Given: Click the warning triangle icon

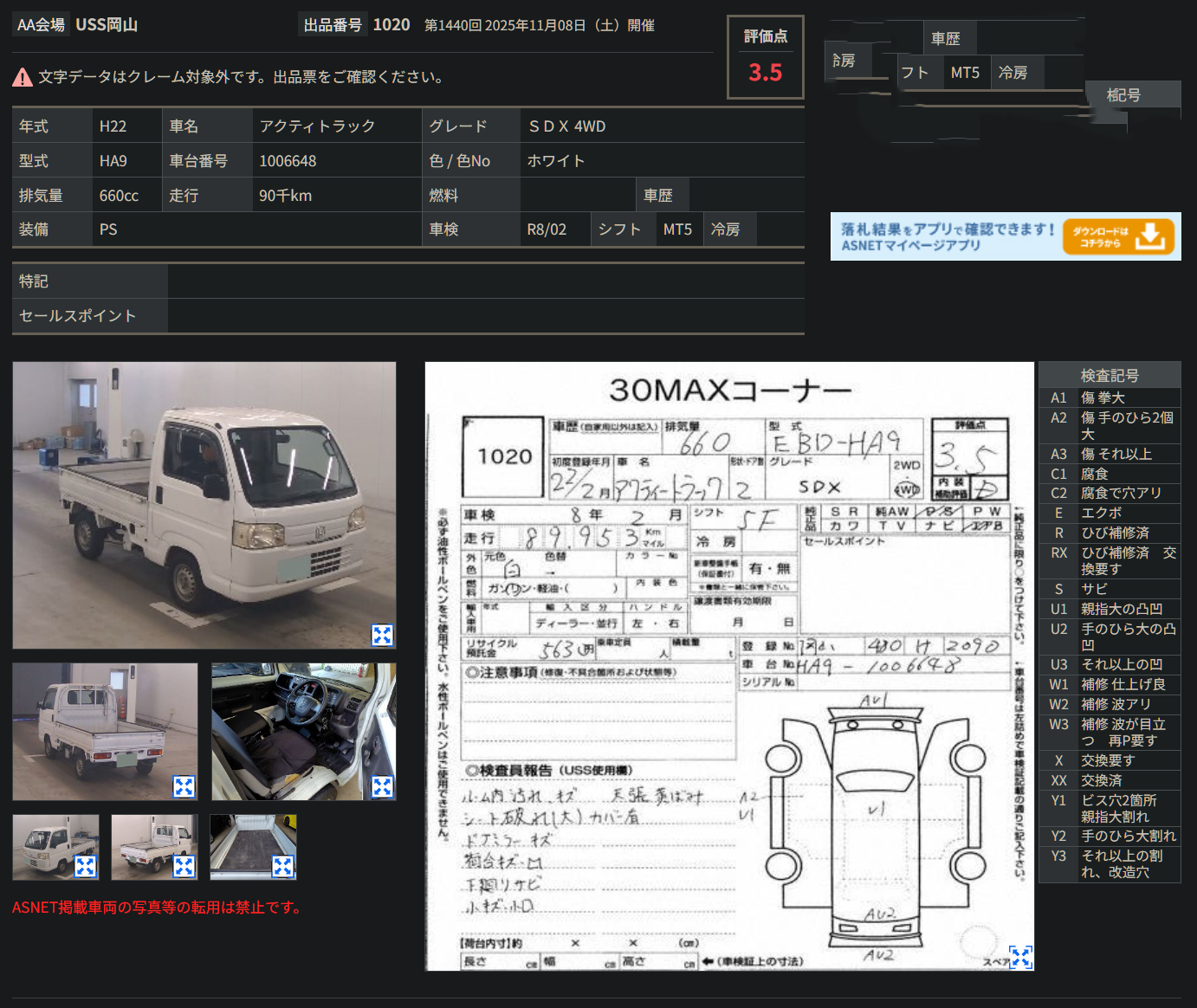Looking at the screenshot, I should [23, 78].
